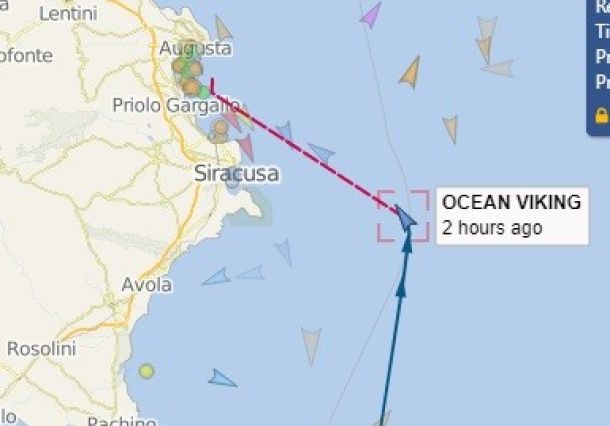Click the Avola town label
The height and width of the screenshot is (426, 610).
click(x=147, y=285)
